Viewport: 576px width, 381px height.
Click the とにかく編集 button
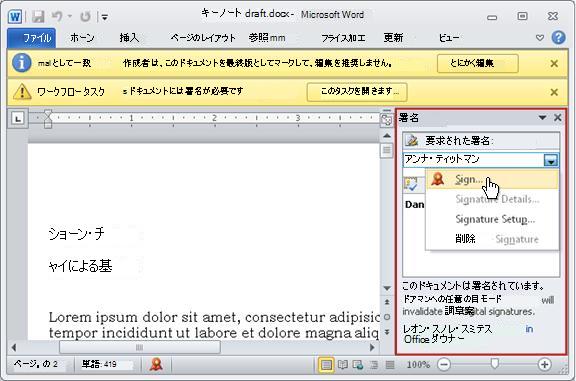(x=478, y=63)
